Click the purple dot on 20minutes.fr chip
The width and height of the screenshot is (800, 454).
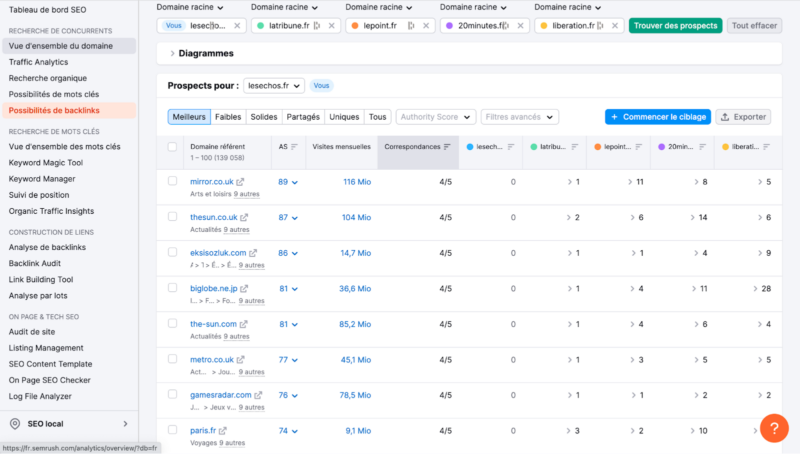(449, 26)
